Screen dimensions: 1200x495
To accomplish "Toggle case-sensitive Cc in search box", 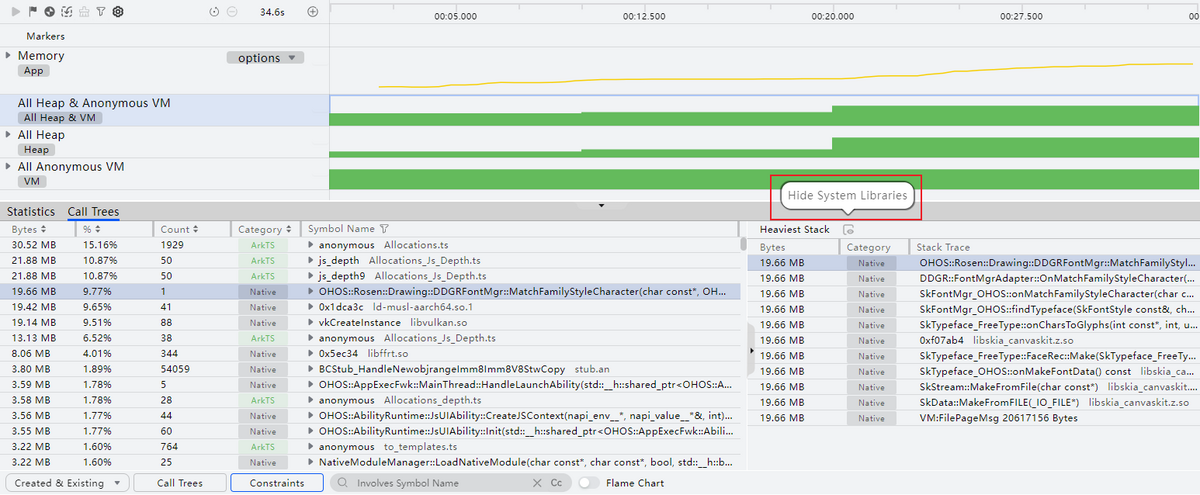I will click(556, 483).
